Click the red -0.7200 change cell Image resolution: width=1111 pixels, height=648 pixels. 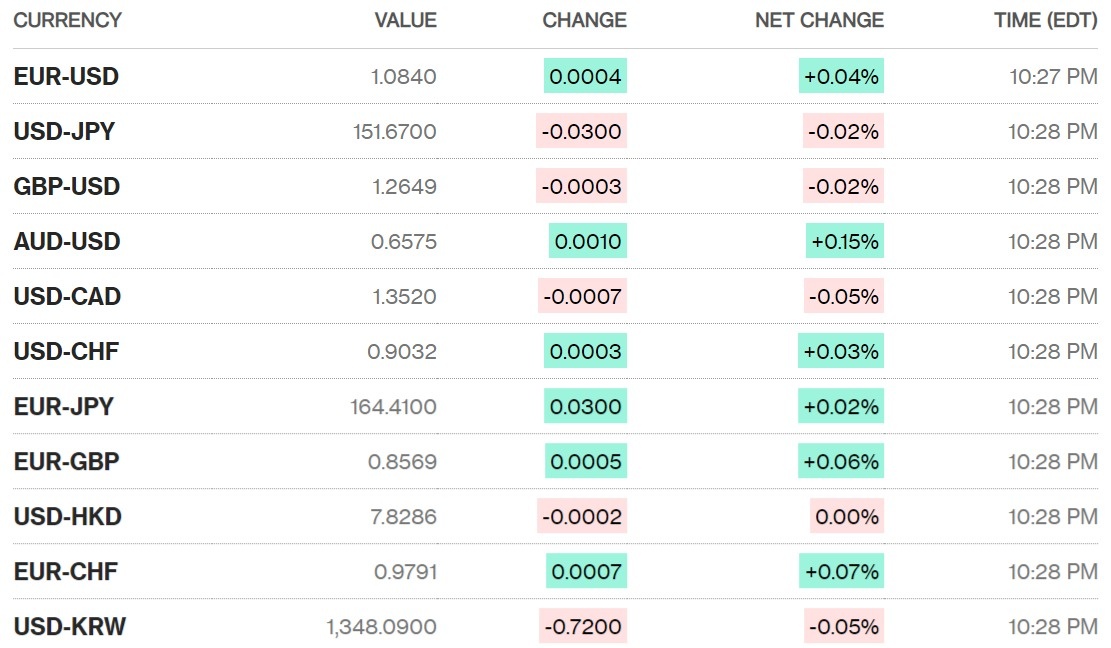[582, 627]
